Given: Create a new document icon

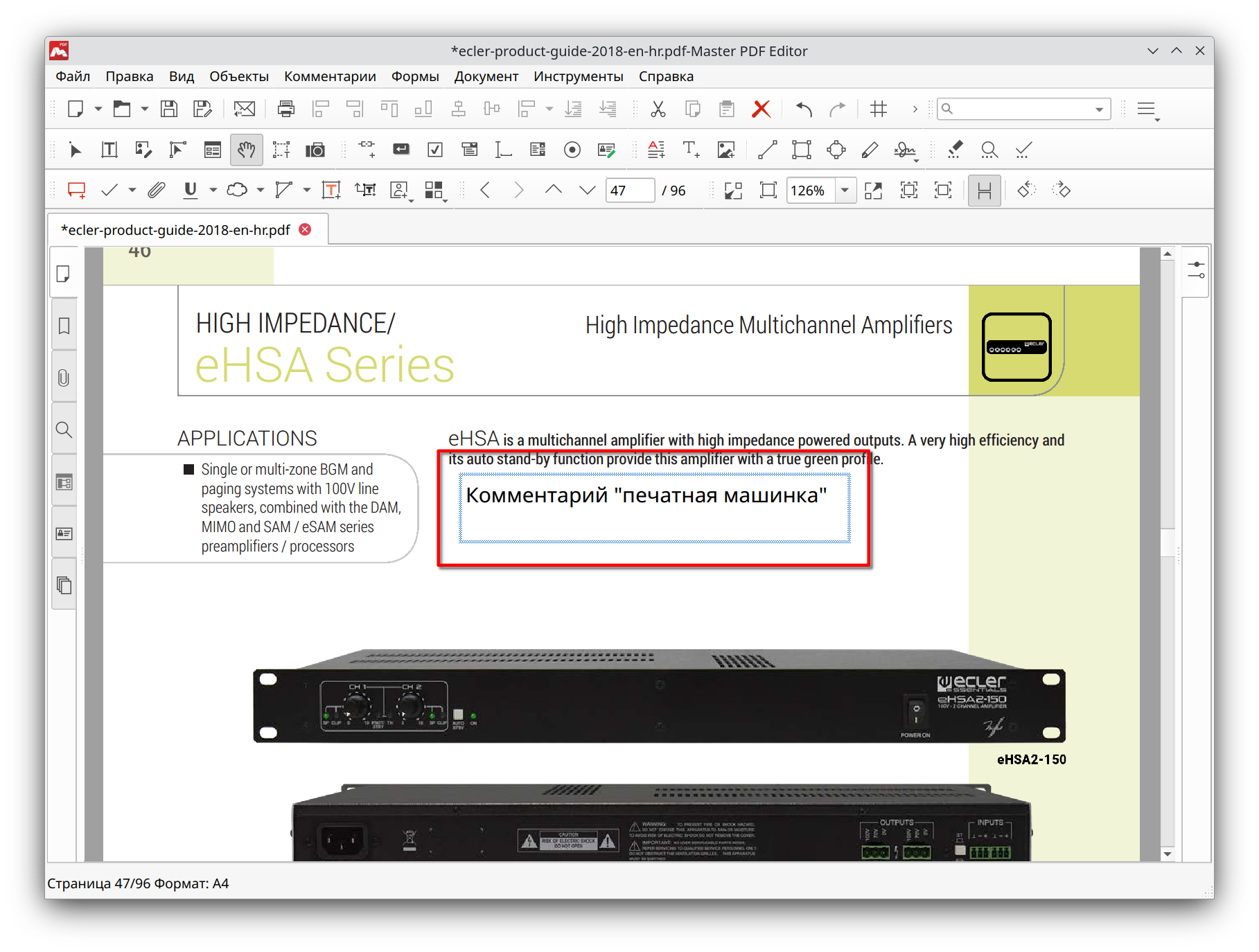Looking at the screenshot, I should tap(76, 109).
